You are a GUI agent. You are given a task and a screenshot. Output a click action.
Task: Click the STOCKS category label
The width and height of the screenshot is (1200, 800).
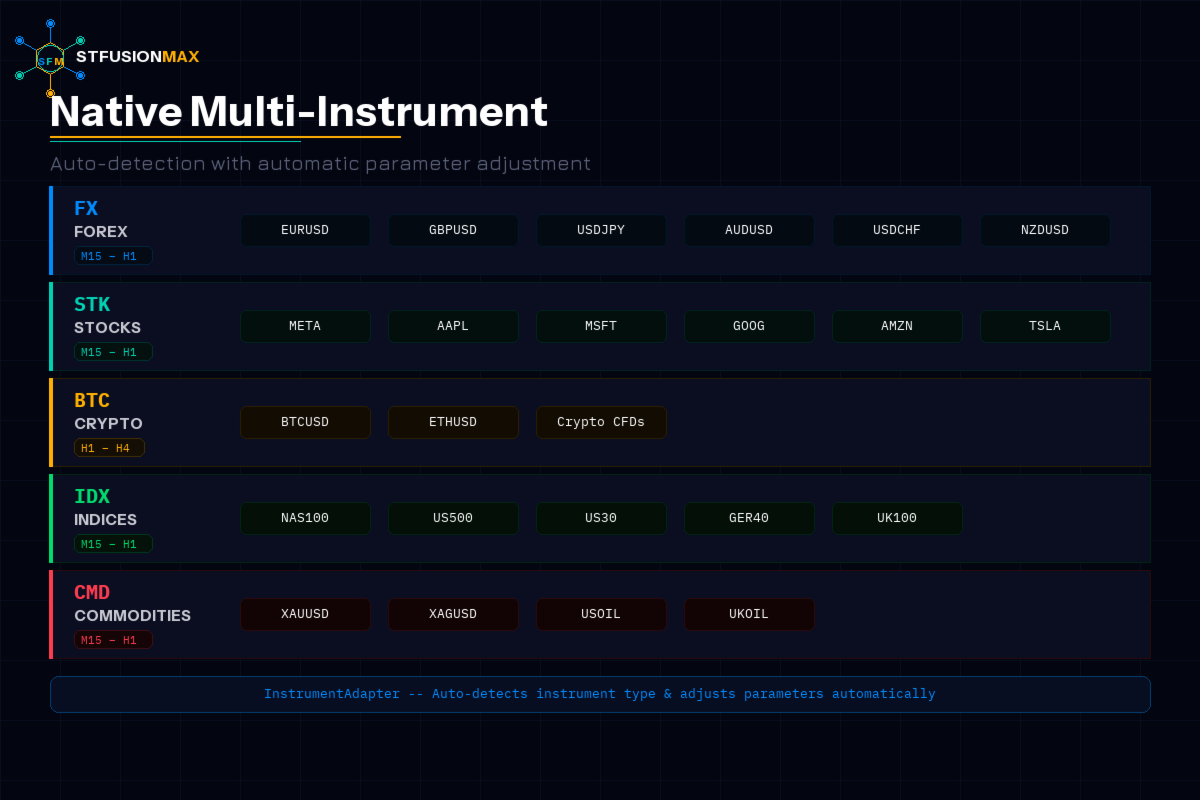[108, 328]
